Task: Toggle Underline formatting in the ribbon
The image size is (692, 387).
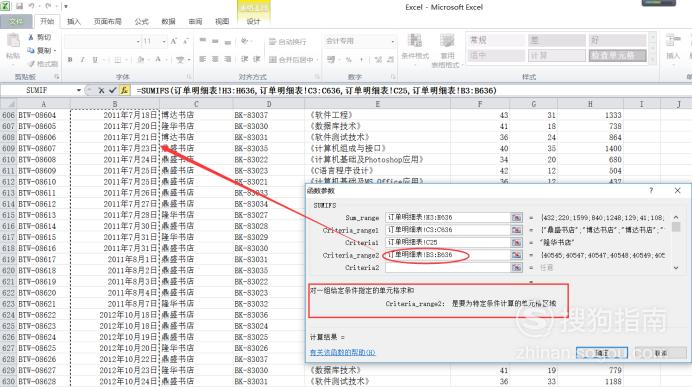Action: point(94,60)
